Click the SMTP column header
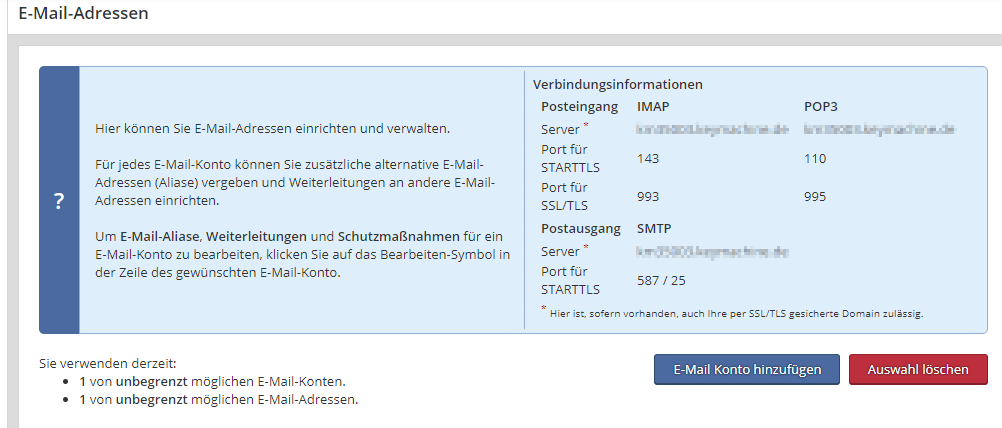1002x428 pixels. click(x=655, y=228)
